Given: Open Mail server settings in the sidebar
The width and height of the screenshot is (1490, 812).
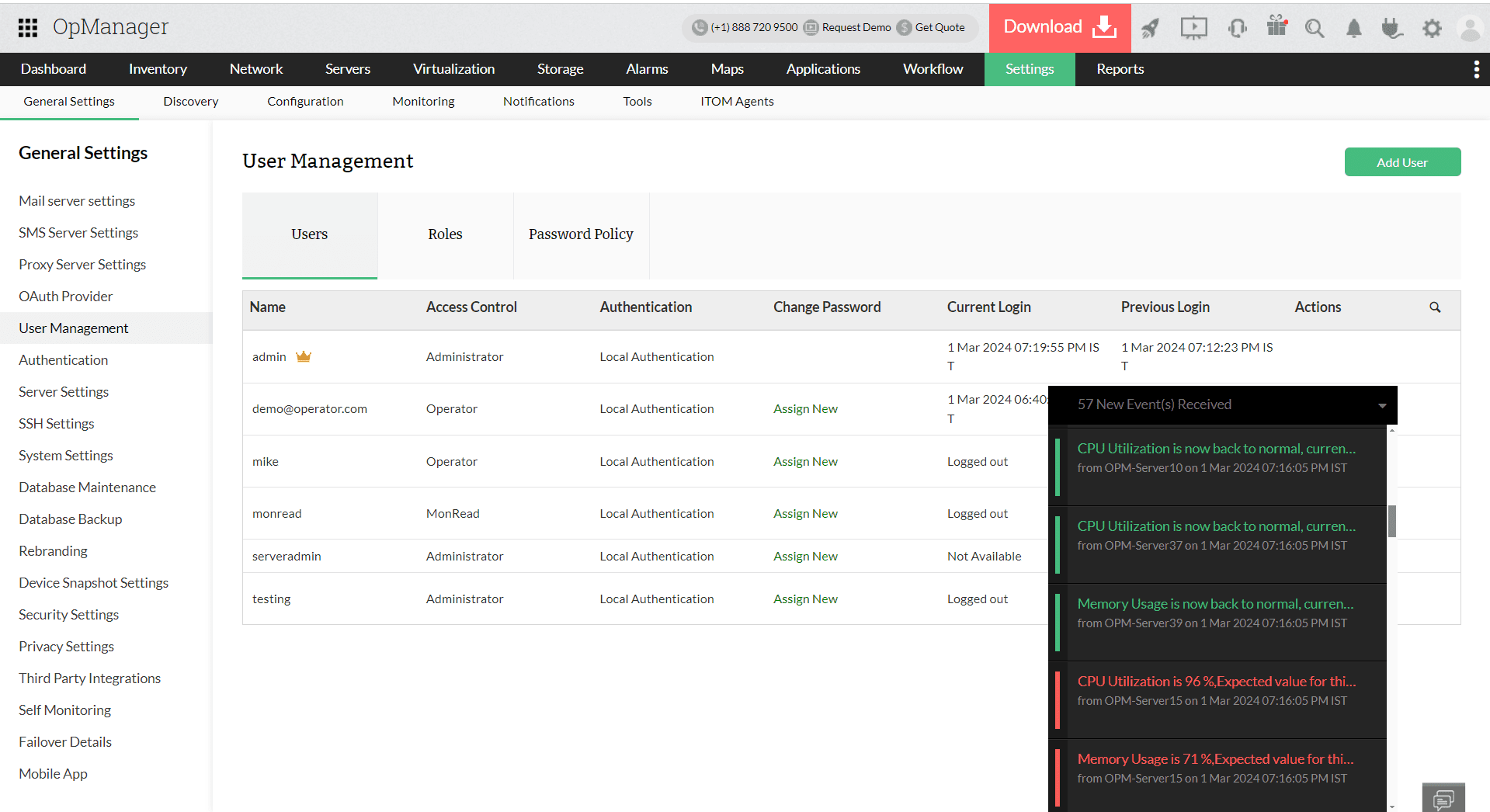Looking at the screenshot, I should 77,201.
